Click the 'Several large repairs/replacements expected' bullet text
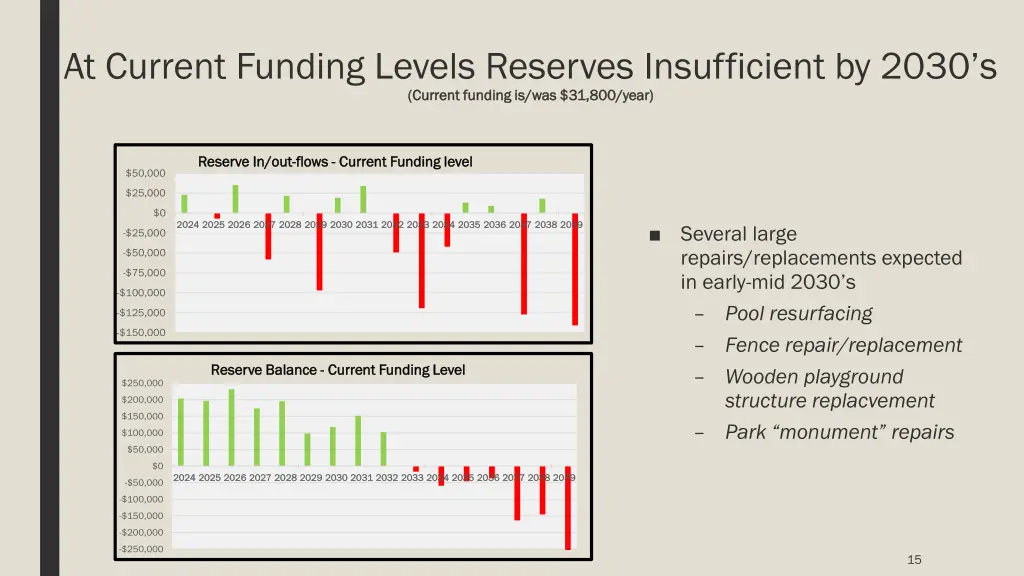This screenshot has height=576, width=1024. [x=821, y=257]
